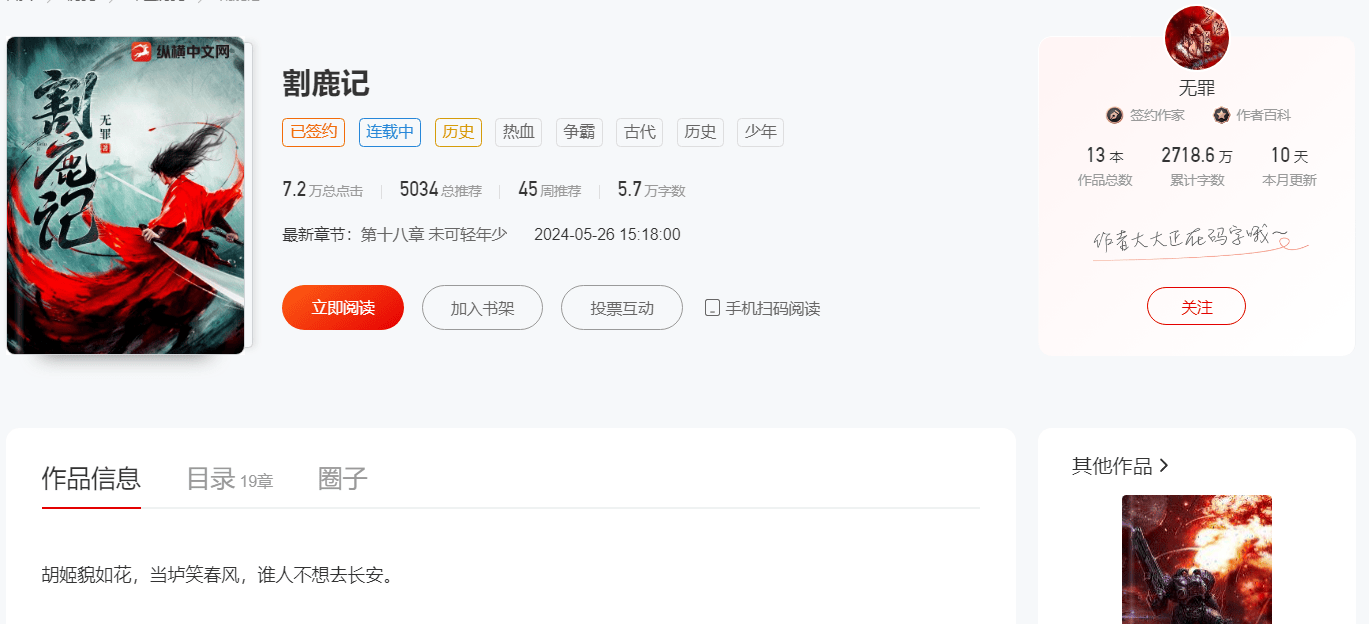Screen dimensions: 1369x624
Task: Click the synopsis line 胡姬貌如花
Action: tap(217, 575)
